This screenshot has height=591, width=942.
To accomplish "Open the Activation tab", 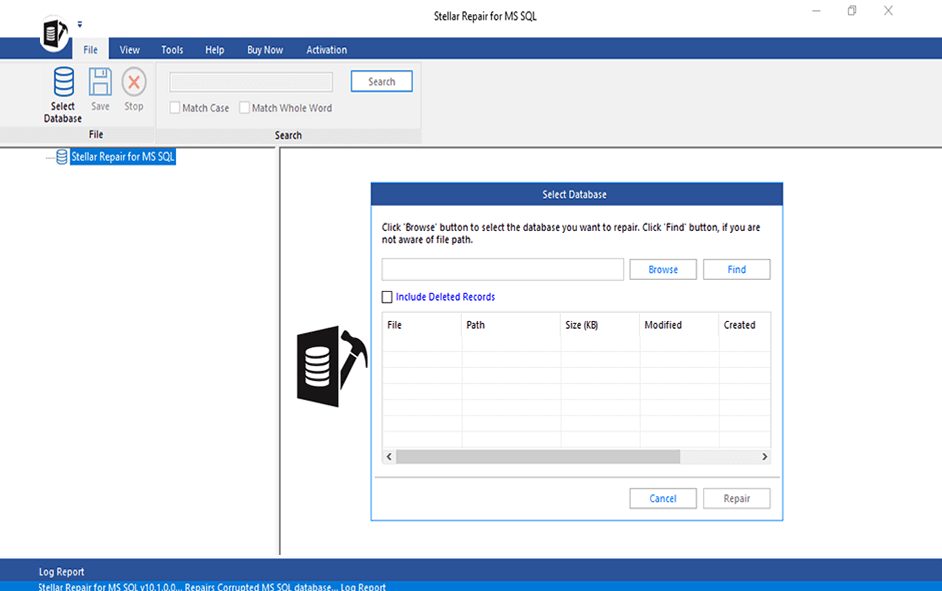I will tap(326, 49).
